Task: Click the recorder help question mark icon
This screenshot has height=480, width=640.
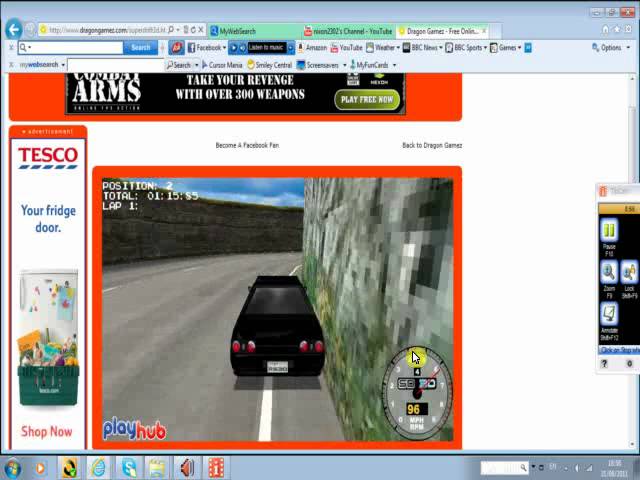Action: (604, 363)
